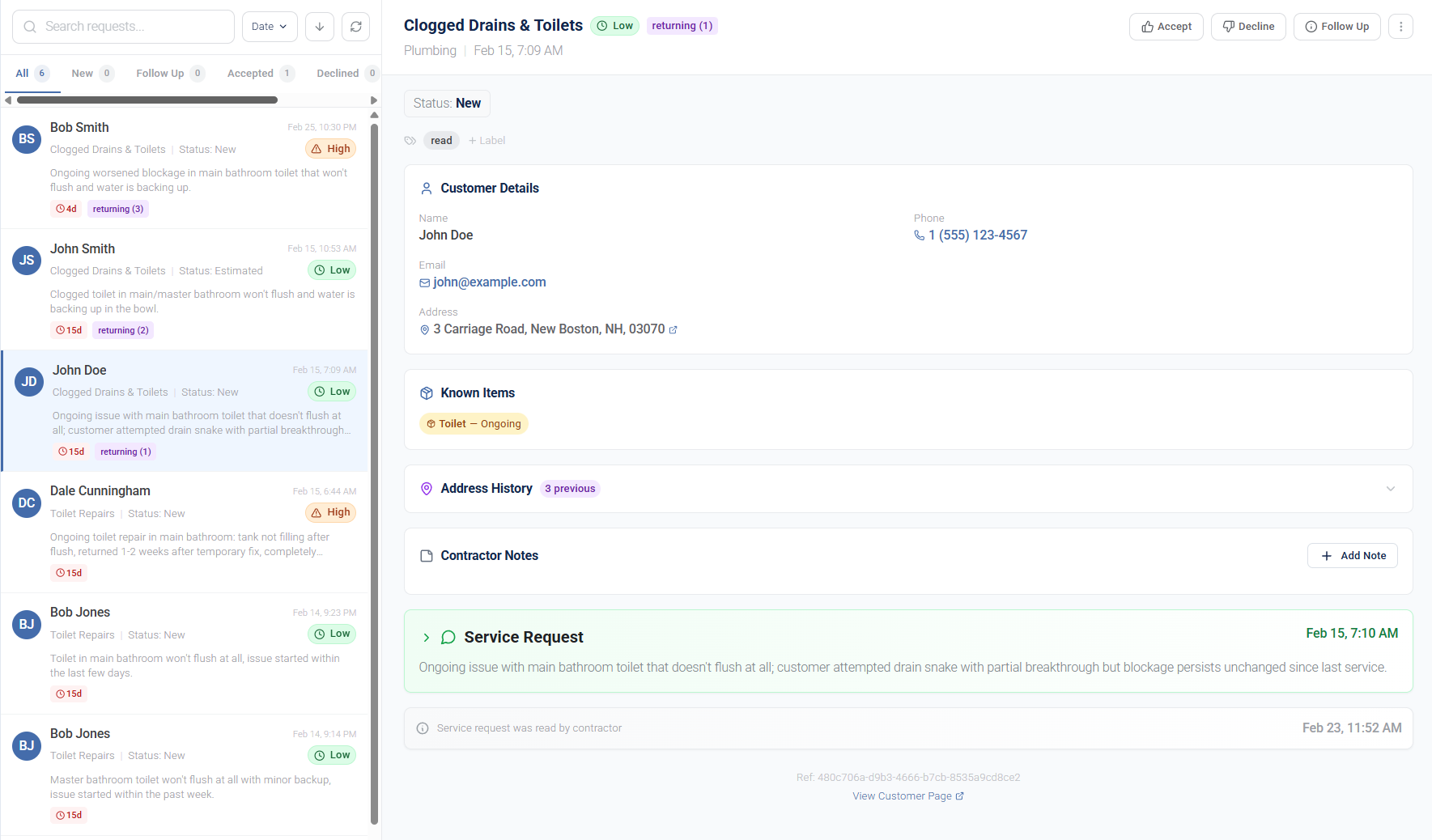
Task: Remove the read label chip
Action: pos(441,141)
